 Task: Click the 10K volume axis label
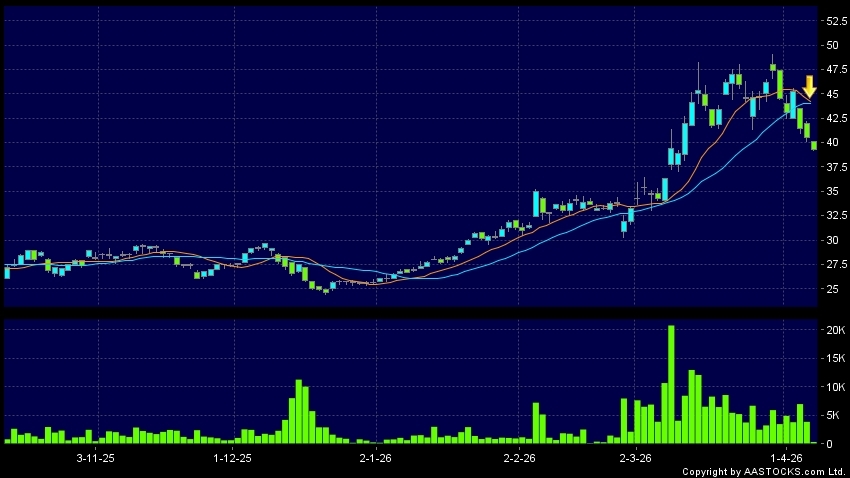tap(834, 387)
